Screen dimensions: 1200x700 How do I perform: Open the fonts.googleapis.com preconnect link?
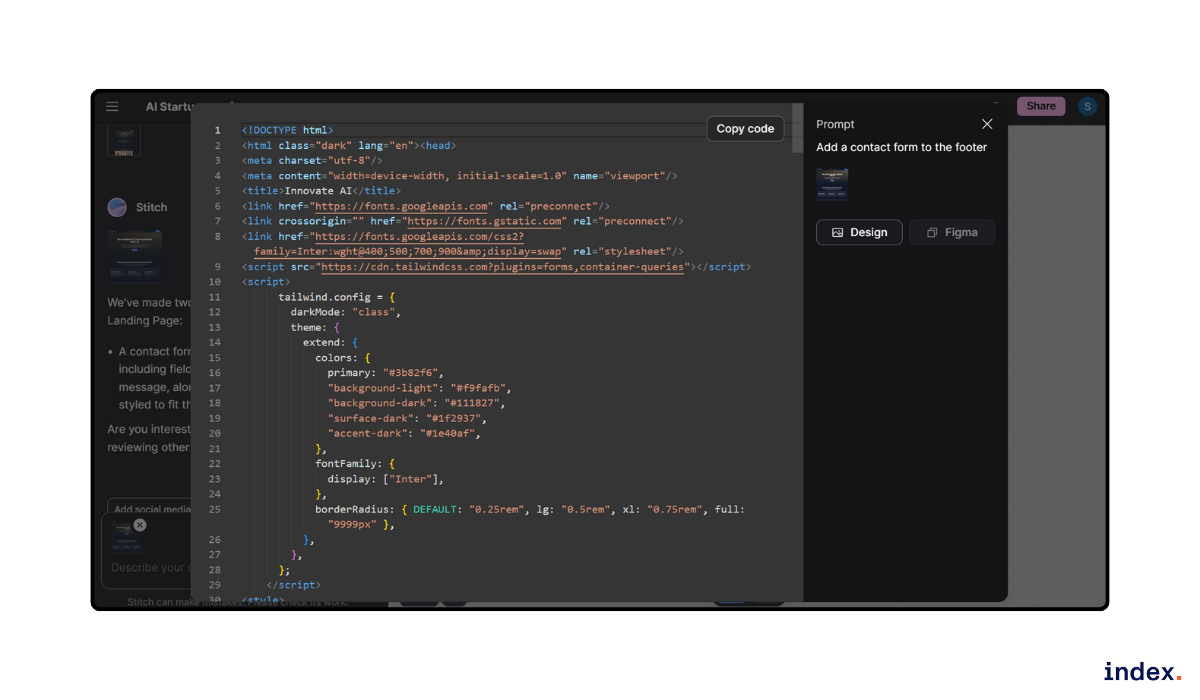click(402, 206)
